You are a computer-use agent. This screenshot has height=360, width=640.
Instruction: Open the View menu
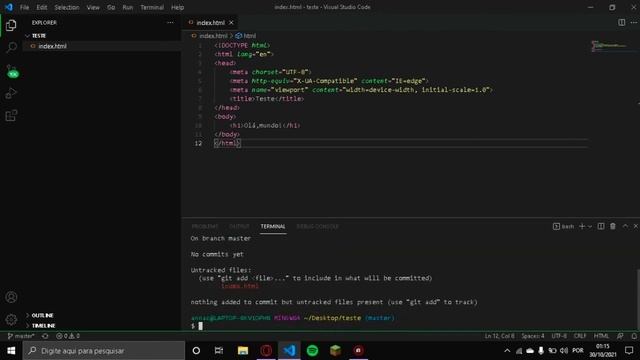coord(93,7)
